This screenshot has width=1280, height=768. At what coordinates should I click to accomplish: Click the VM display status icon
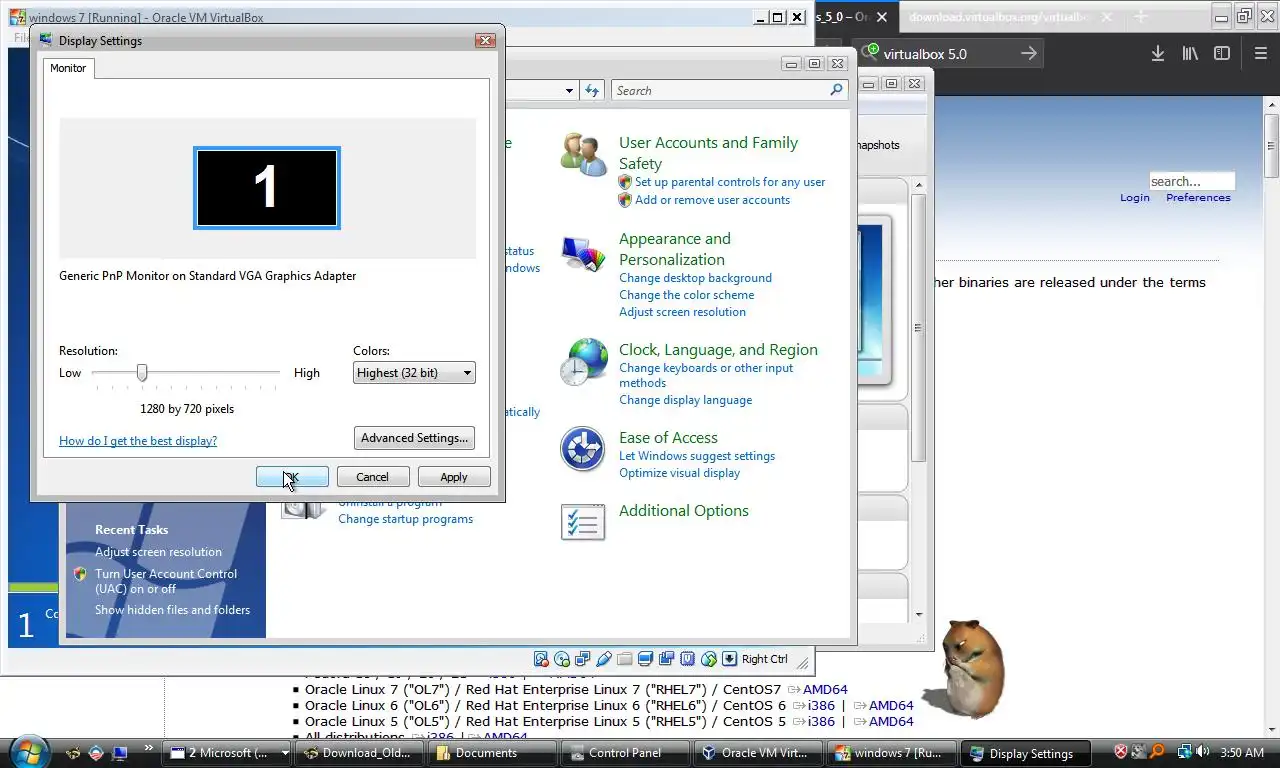click(646, 659)
